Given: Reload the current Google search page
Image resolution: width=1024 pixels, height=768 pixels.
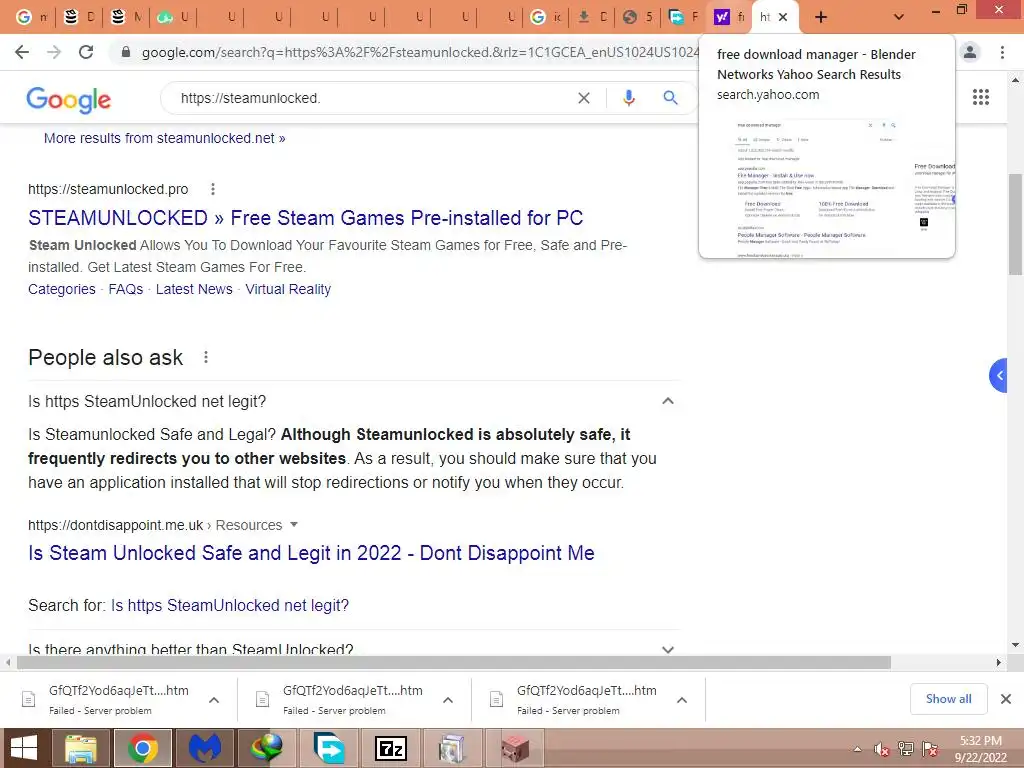Looking at the screenshot, I should pyautogui.click(x=86, y=52).
